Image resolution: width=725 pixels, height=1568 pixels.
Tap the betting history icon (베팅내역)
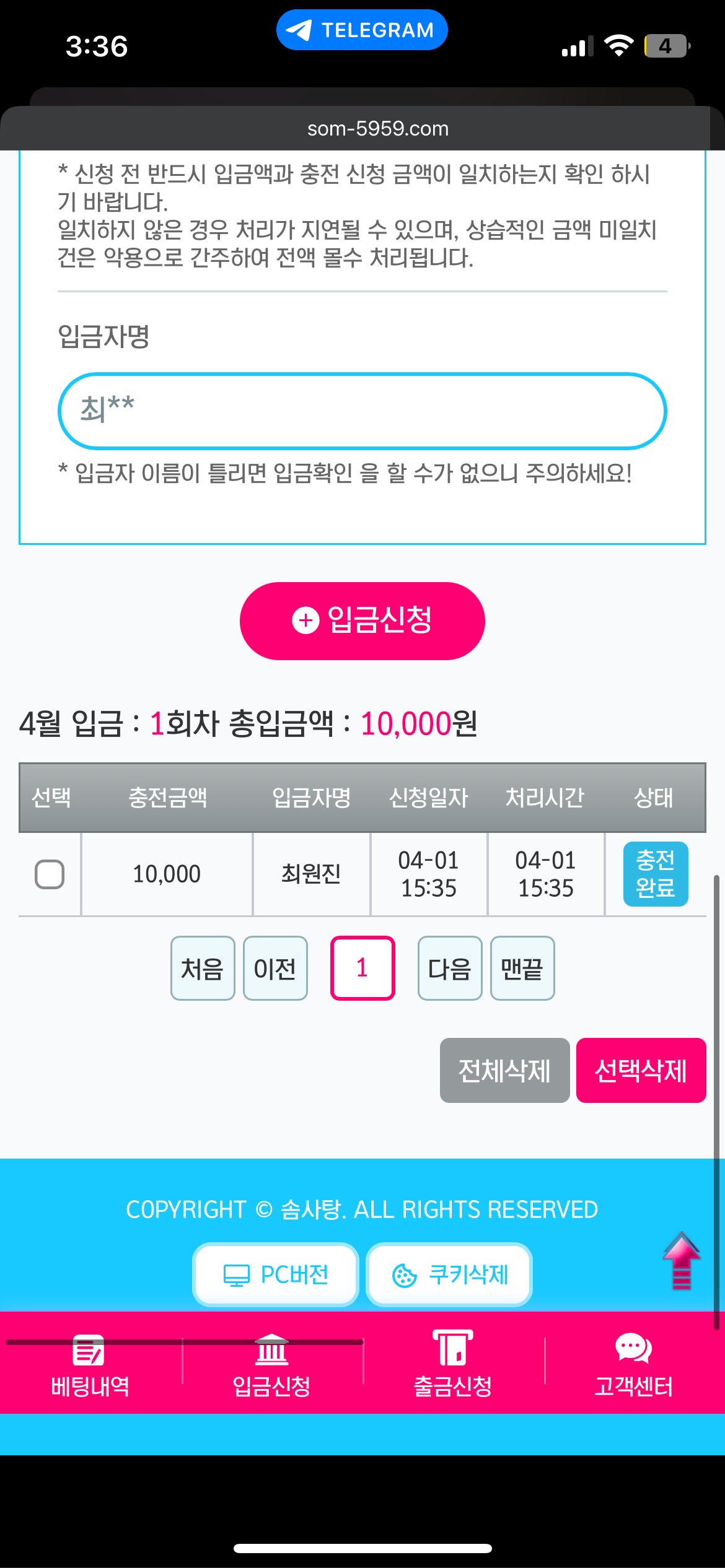[x=89, y=1350]
